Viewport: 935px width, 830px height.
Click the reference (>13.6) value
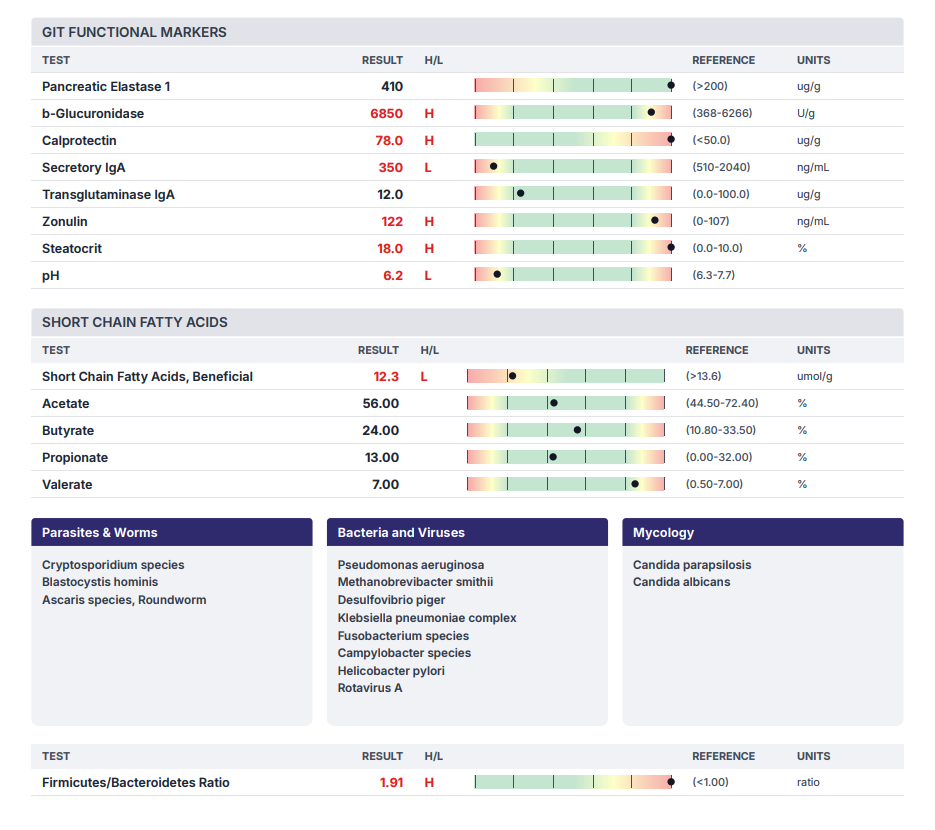click(704, 376)
